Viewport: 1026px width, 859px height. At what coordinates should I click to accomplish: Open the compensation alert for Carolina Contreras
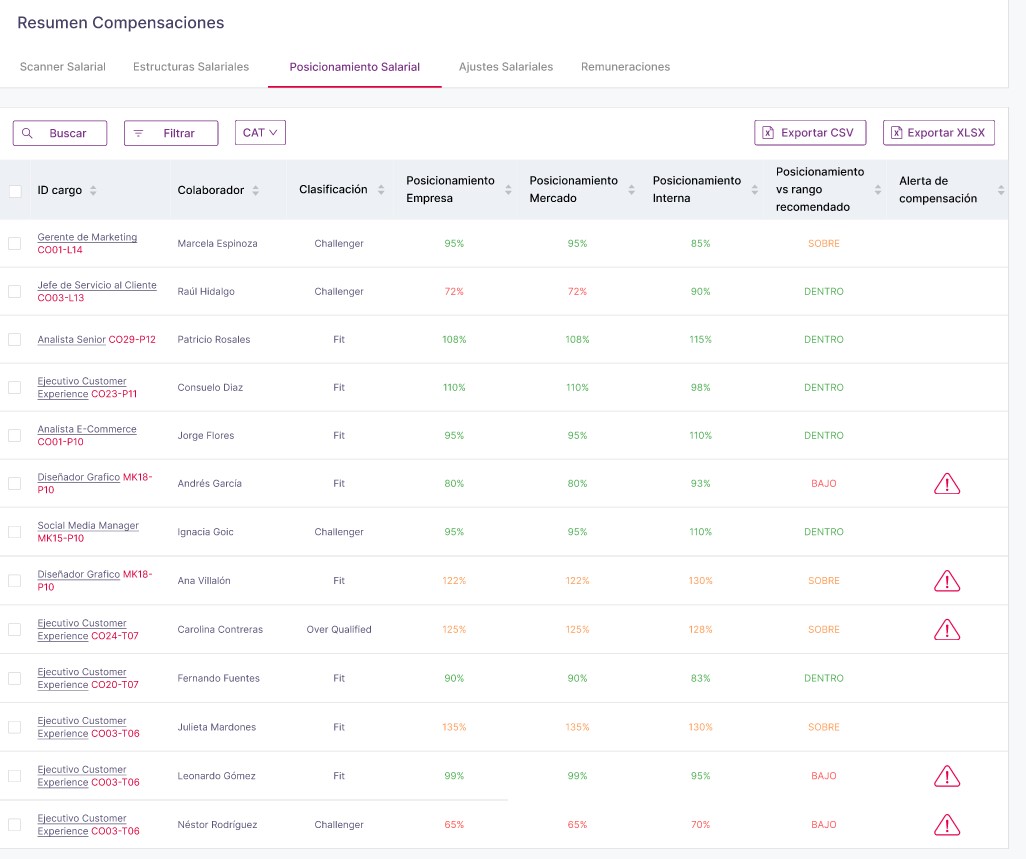pyautogui.click(x=946, y=629)
